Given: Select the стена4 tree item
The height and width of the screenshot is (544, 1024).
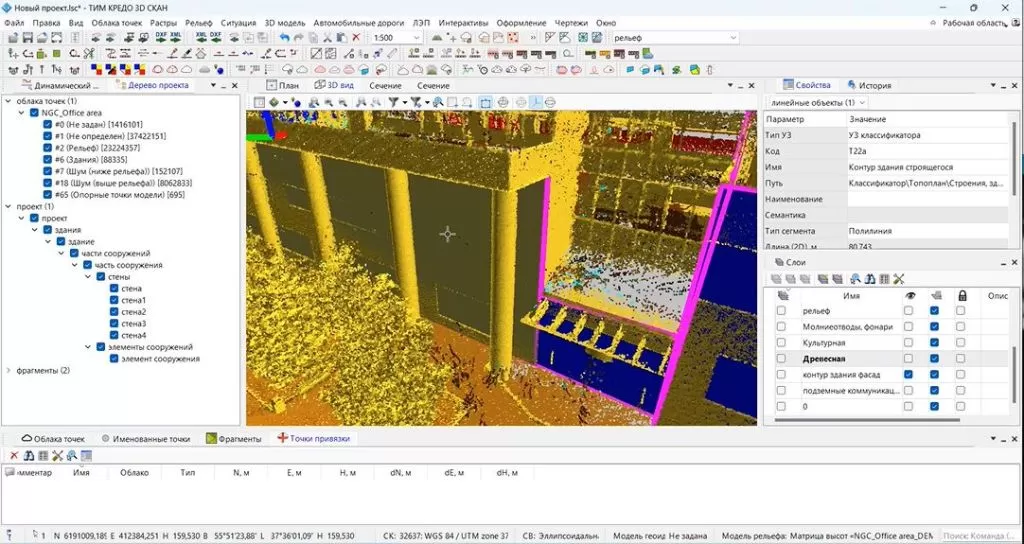Looking at the screenshot, I should [x=134, y=336].
